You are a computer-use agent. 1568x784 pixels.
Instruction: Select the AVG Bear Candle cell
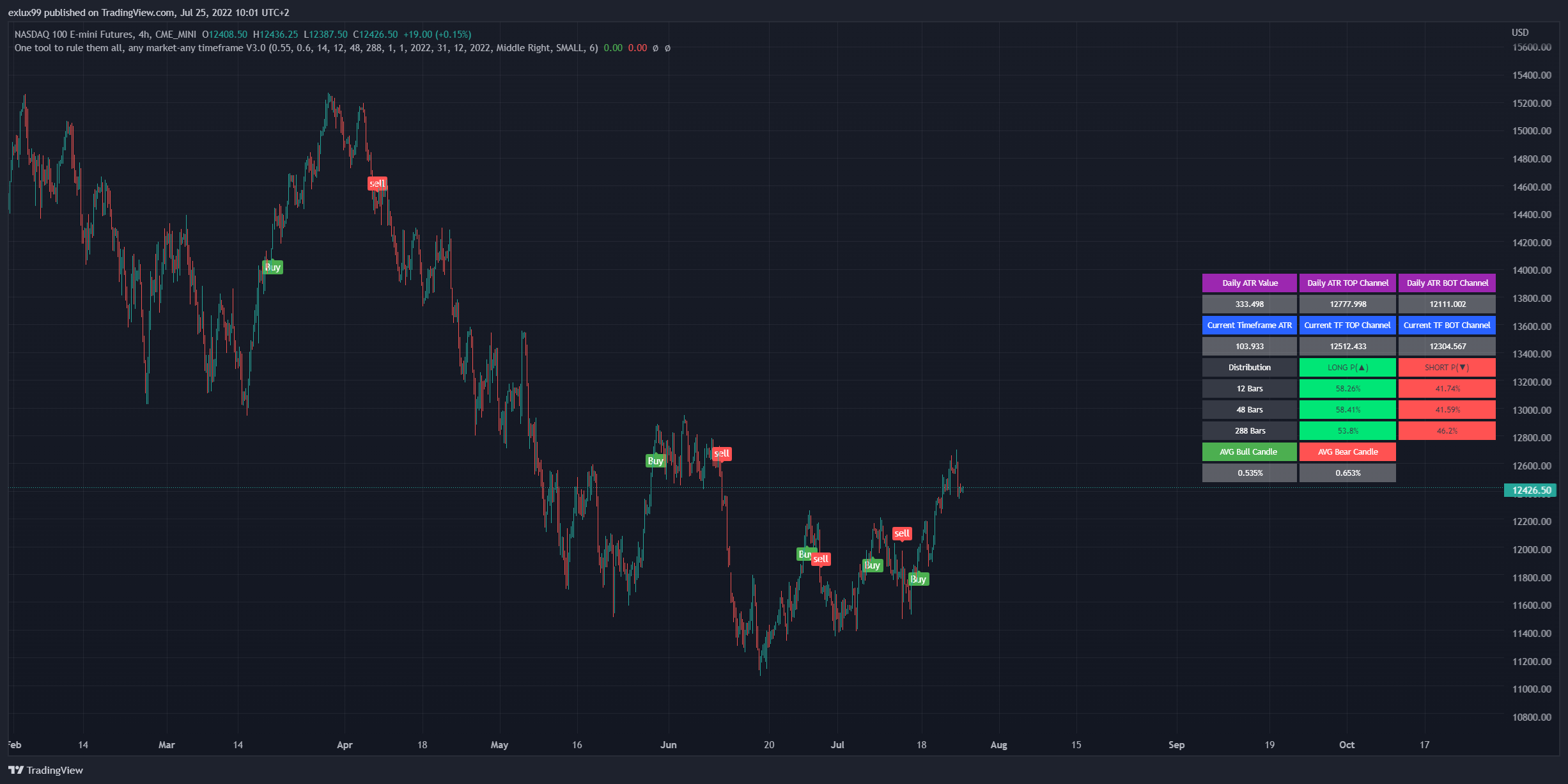1347,452
